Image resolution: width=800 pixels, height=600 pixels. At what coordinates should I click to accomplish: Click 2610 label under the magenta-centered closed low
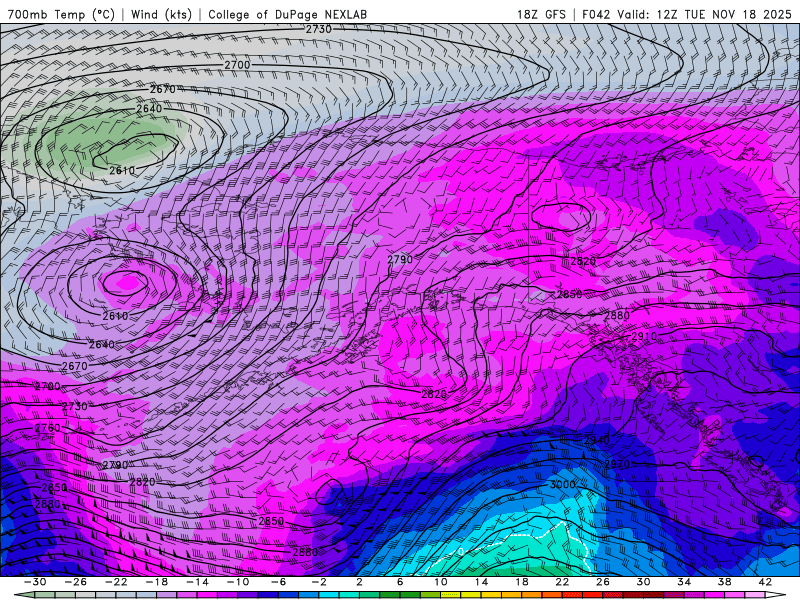[115, 316]
